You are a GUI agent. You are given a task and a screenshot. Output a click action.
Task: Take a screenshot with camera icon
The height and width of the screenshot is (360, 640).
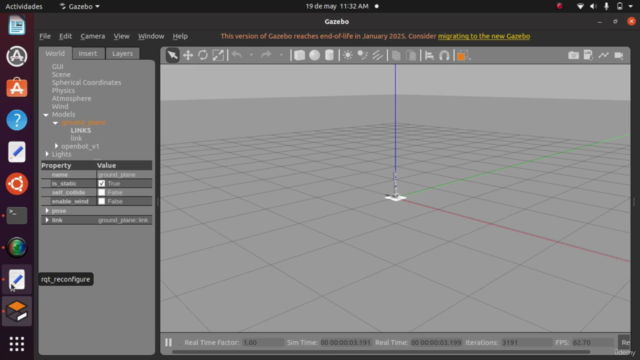tap(573, 55)
